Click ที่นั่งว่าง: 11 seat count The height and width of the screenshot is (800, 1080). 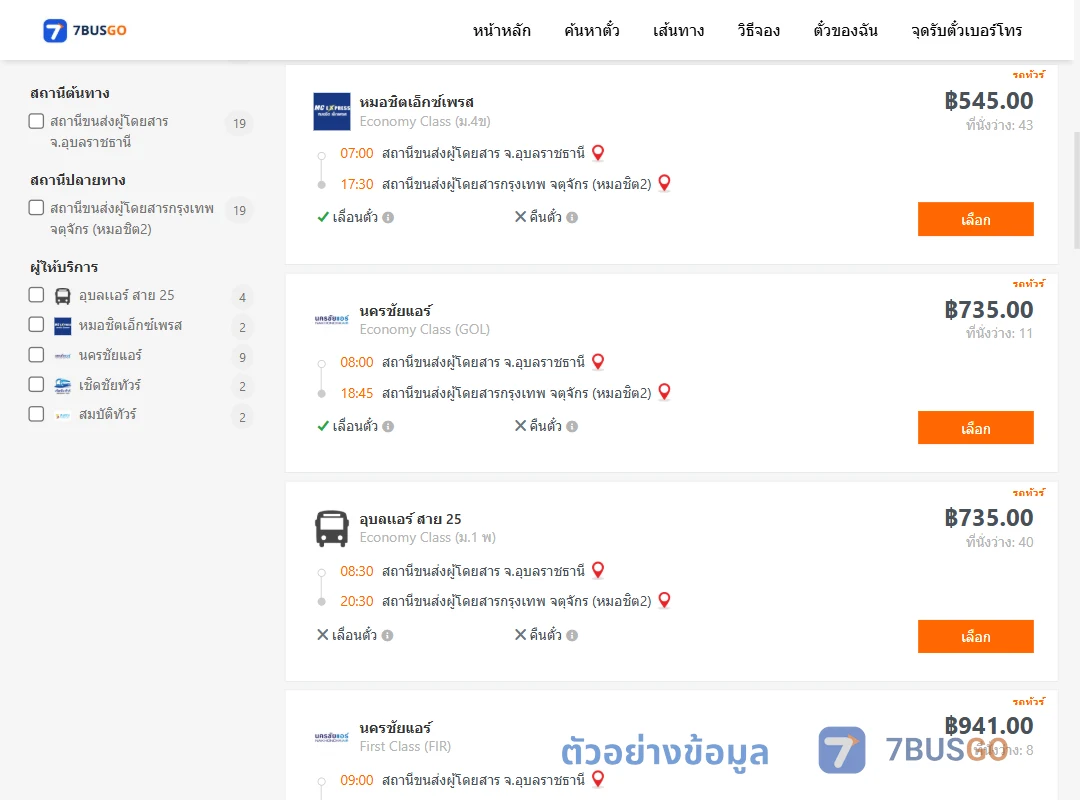tap(999, 334)
